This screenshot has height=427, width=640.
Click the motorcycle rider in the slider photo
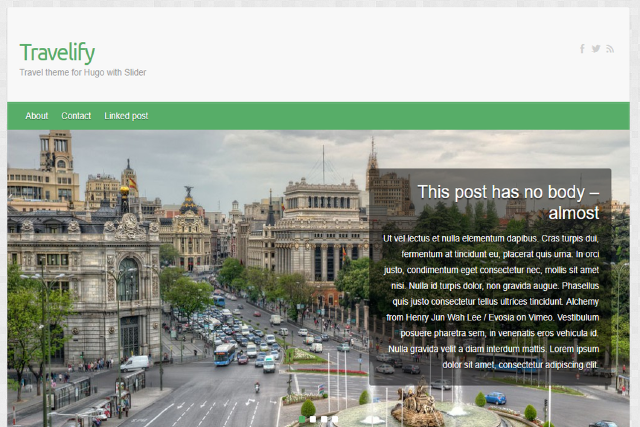(257, 387)
